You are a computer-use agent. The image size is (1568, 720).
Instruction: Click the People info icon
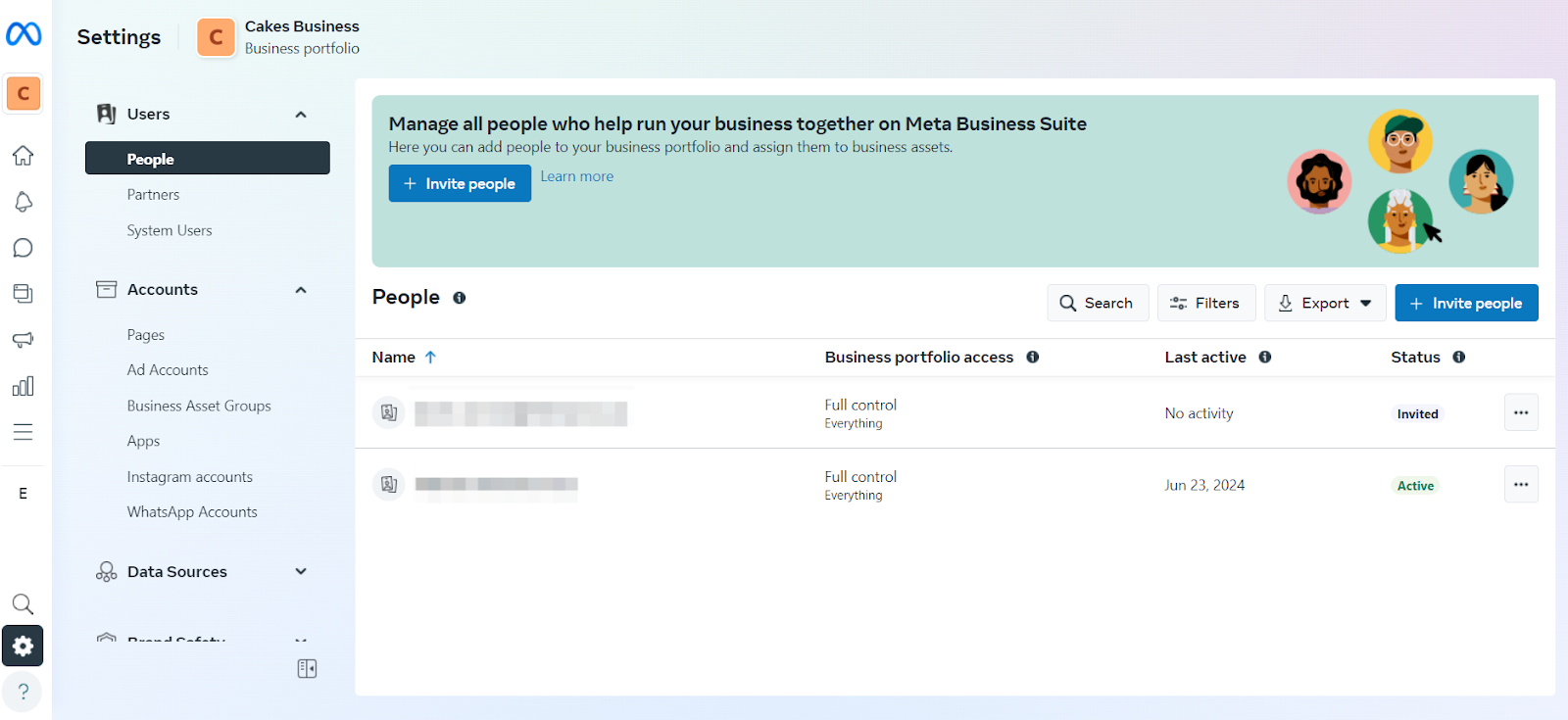(x=460, y=298)
